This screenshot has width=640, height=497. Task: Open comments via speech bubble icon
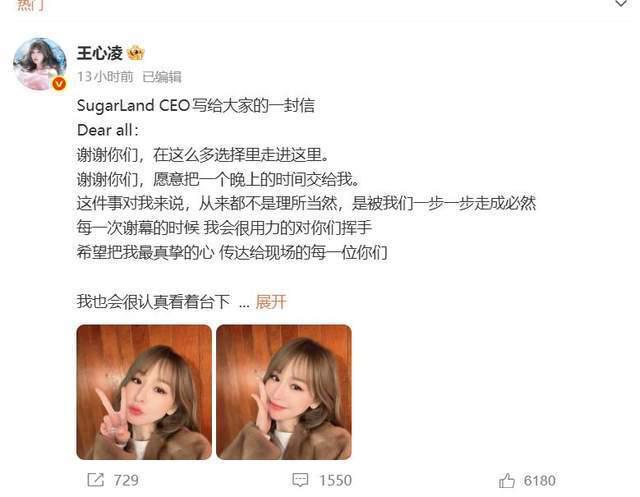tap(300, 480)
